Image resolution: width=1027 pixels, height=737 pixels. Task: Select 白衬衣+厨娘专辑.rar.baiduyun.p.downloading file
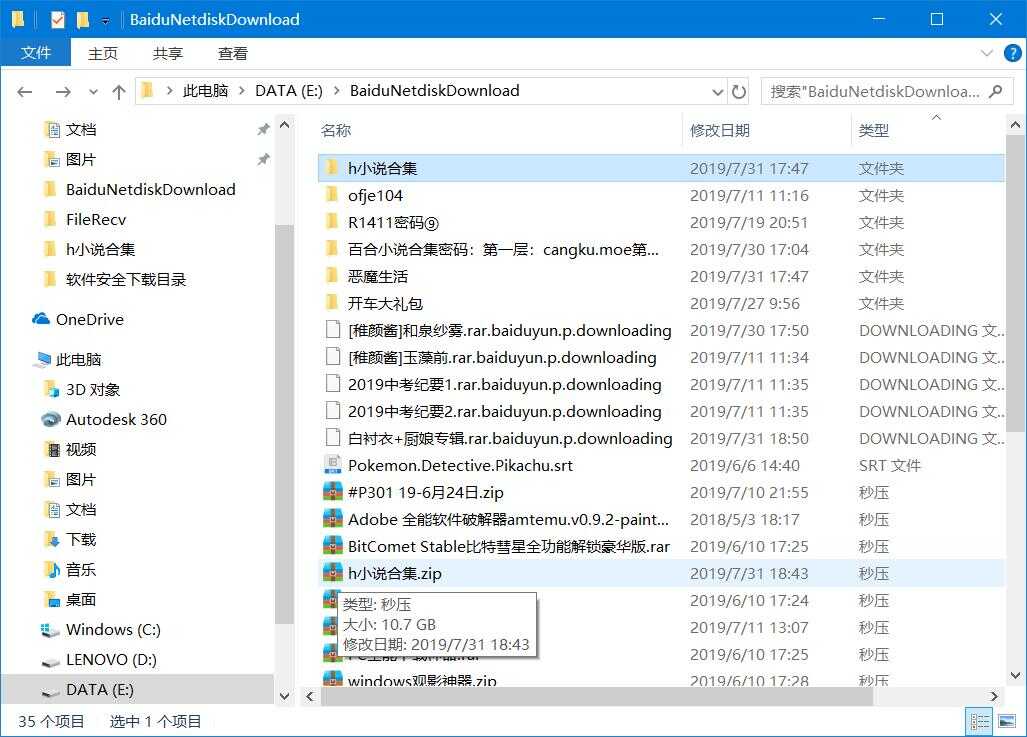pyautogui.click(x=510, y=438)
